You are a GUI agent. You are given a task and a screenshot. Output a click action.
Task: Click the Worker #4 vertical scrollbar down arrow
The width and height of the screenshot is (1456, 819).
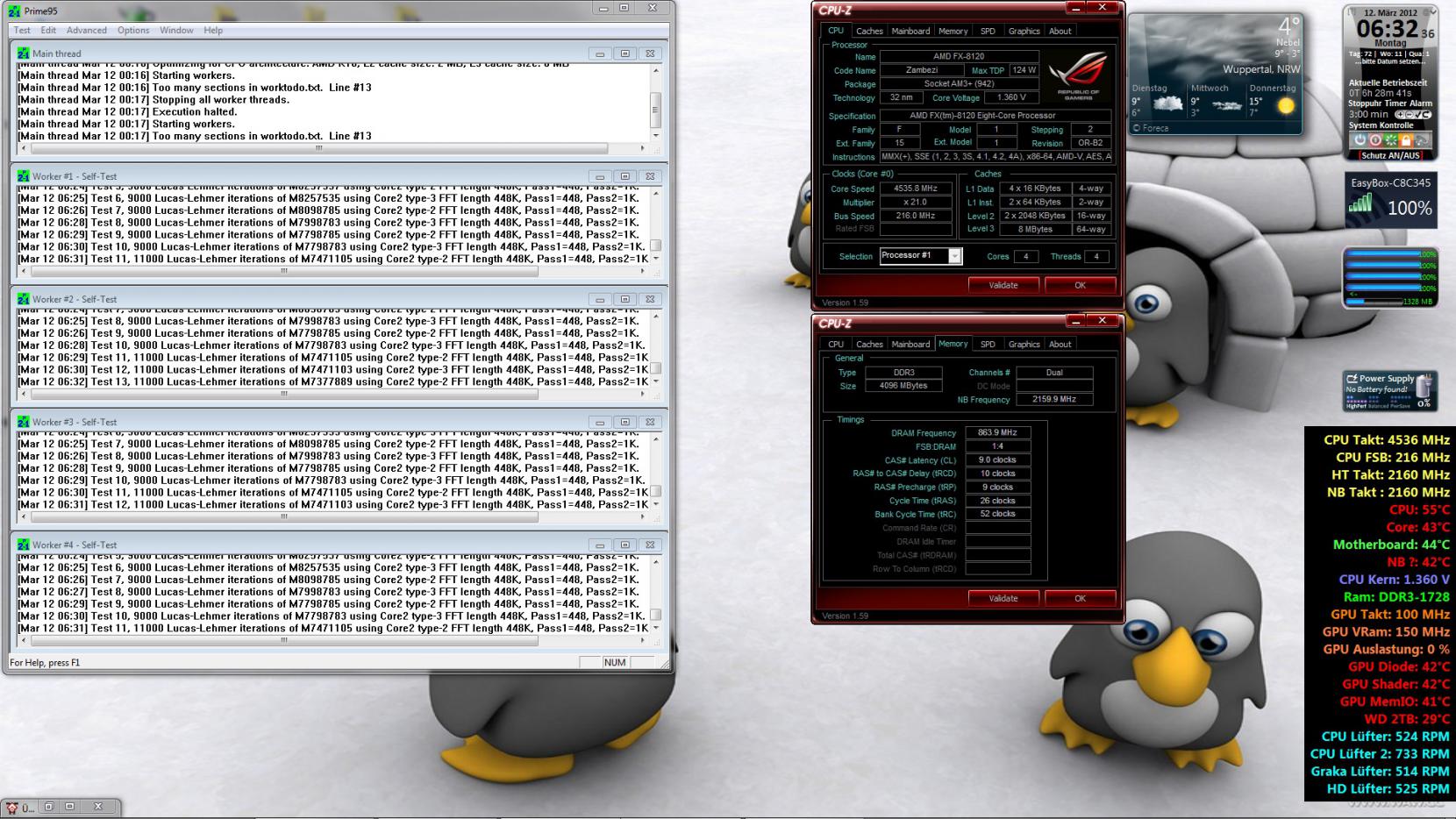tap(656, 627)
